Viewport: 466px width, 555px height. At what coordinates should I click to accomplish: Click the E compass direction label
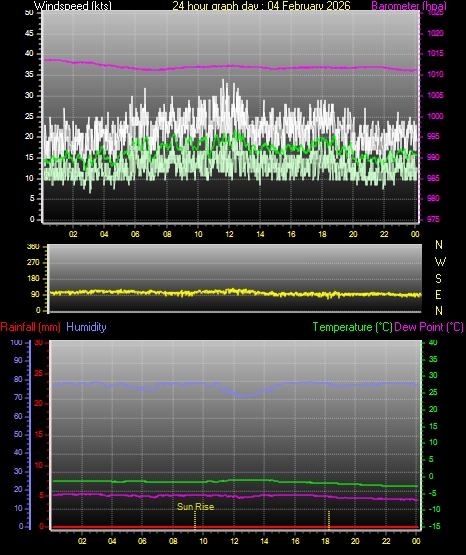(x=438, y=295)
